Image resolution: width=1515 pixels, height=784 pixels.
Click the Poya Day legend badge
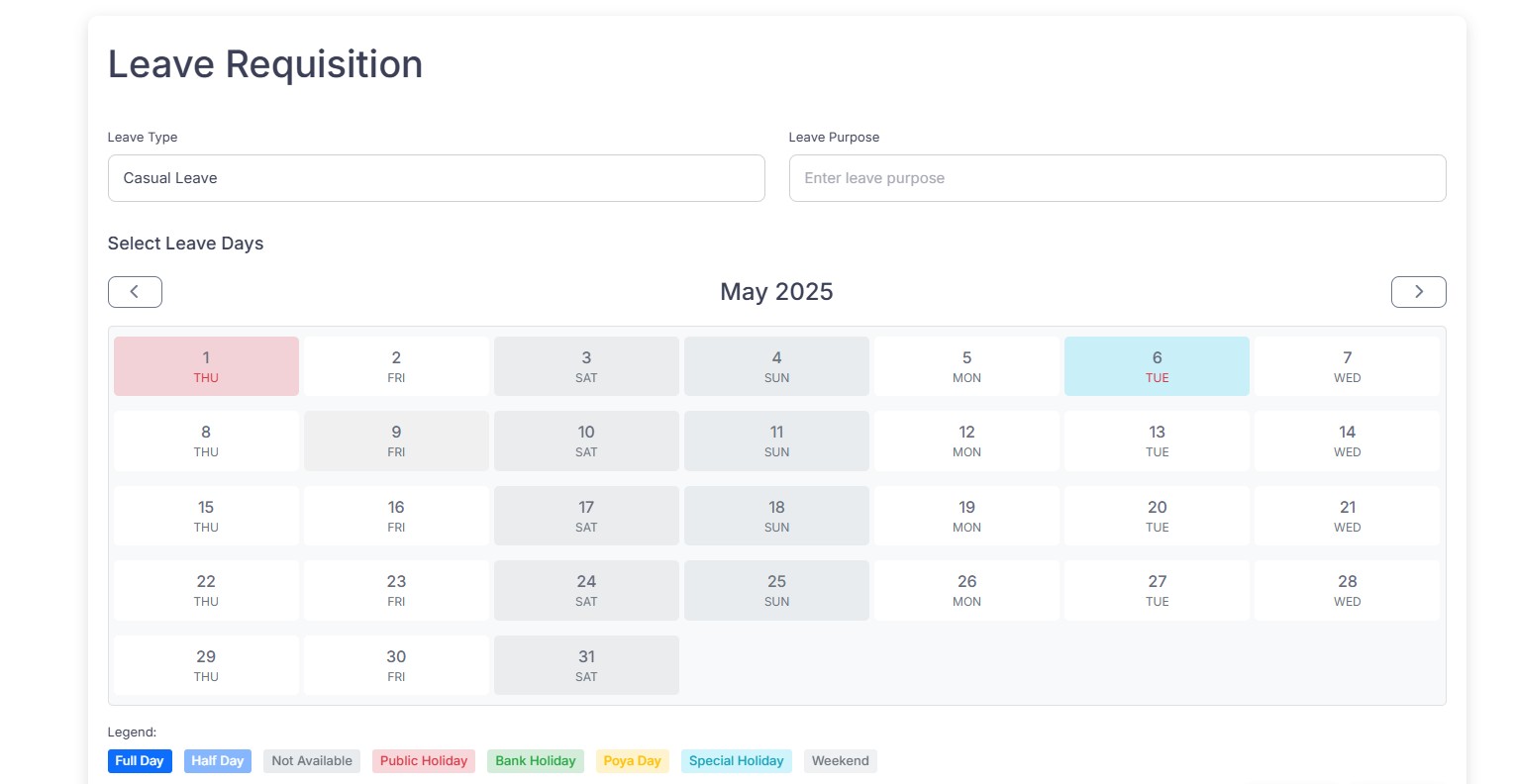pos(632,761)
